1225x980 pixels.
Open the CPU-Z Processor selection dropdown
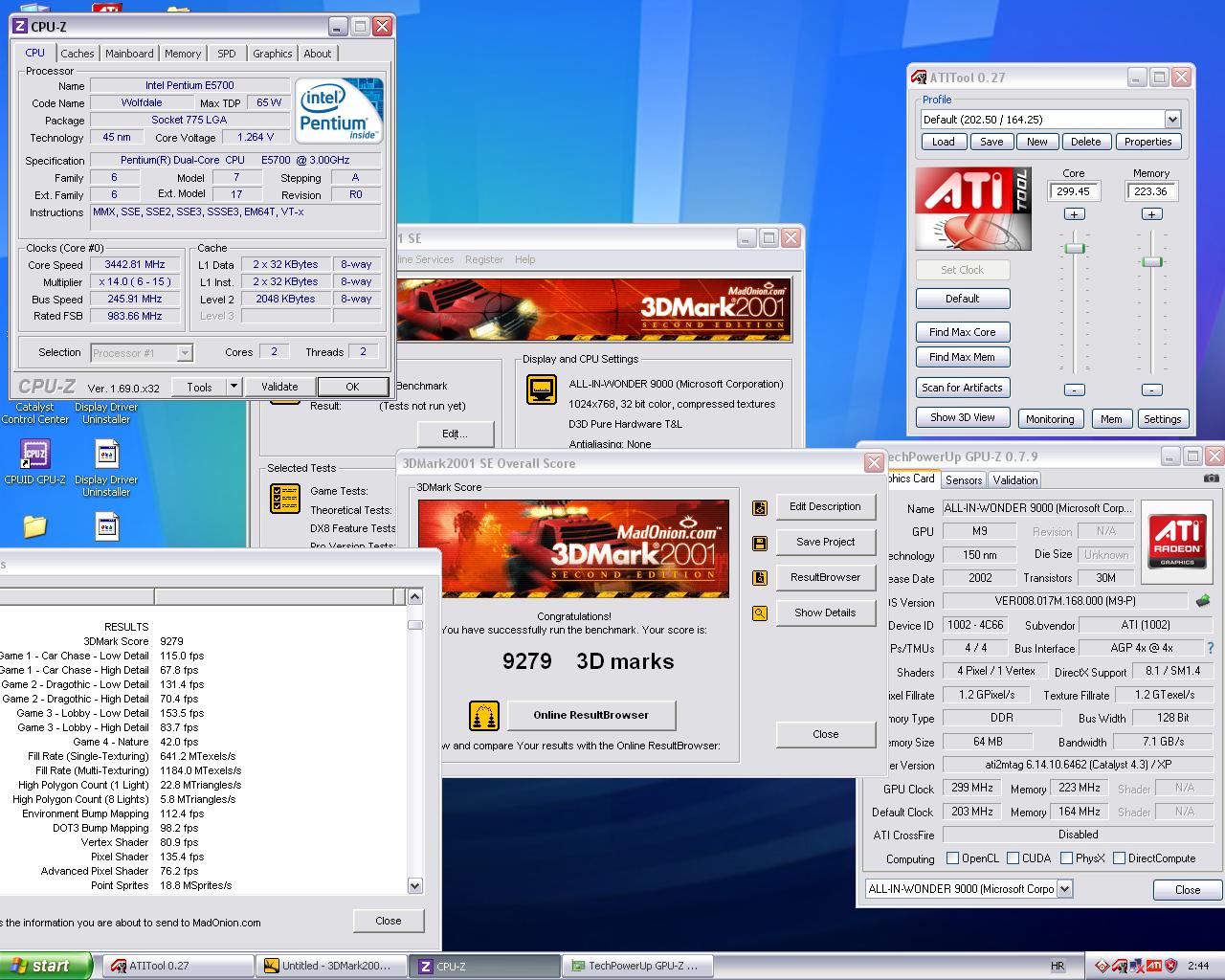(185, 353)
